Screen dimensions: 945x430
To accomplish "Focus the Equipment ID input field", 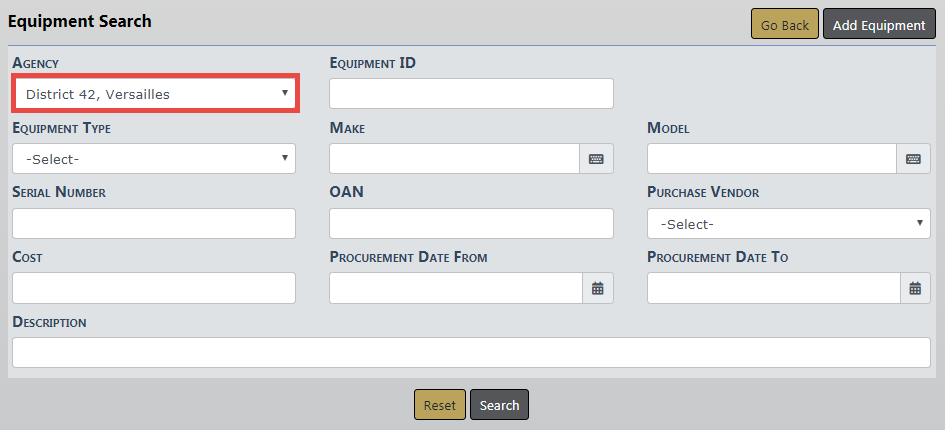I will pos(471,94).
